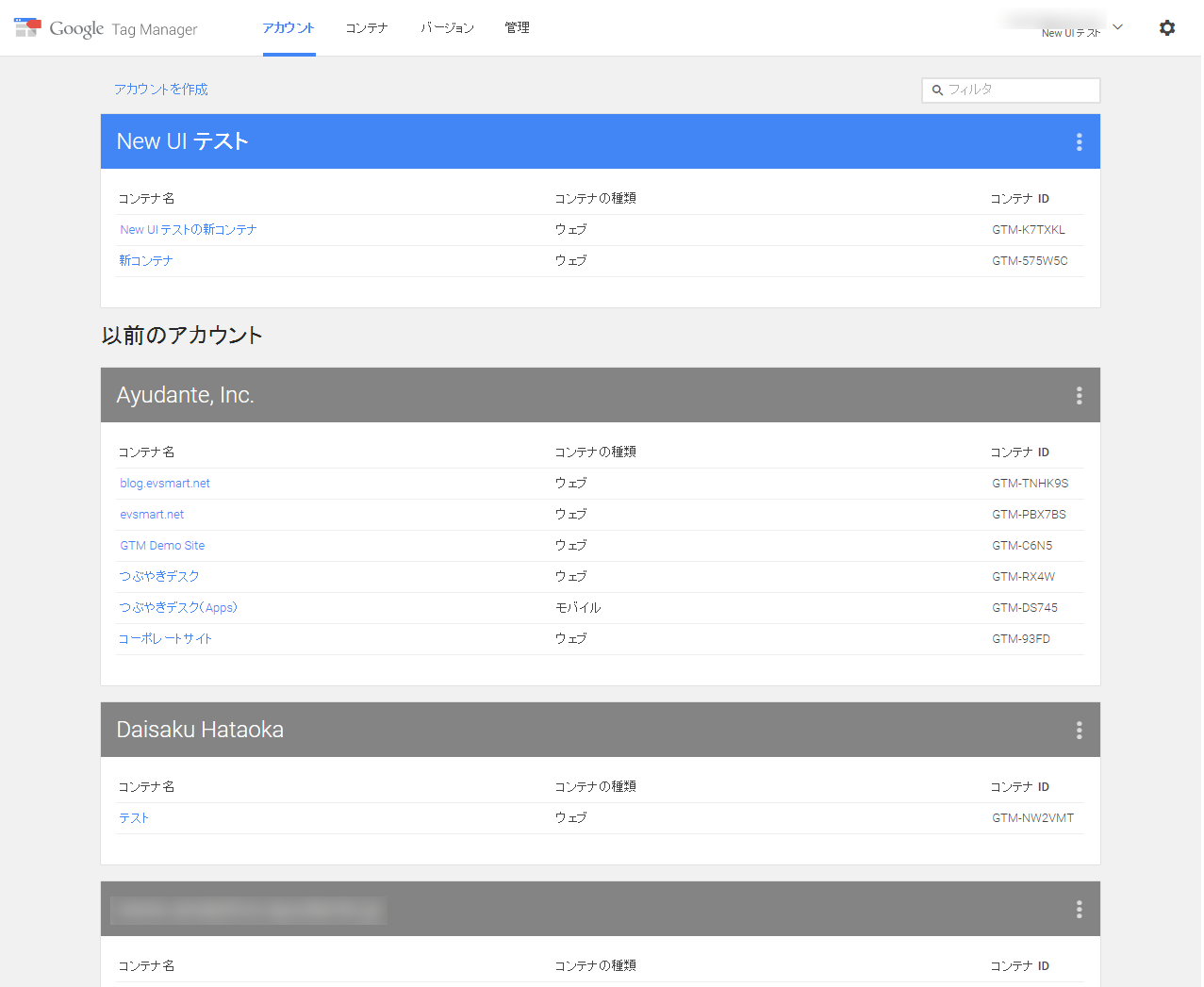This screenshot has width=1204, height=987.
Task: Select container ID GTM-DS745
Action: pos(1025,608)
